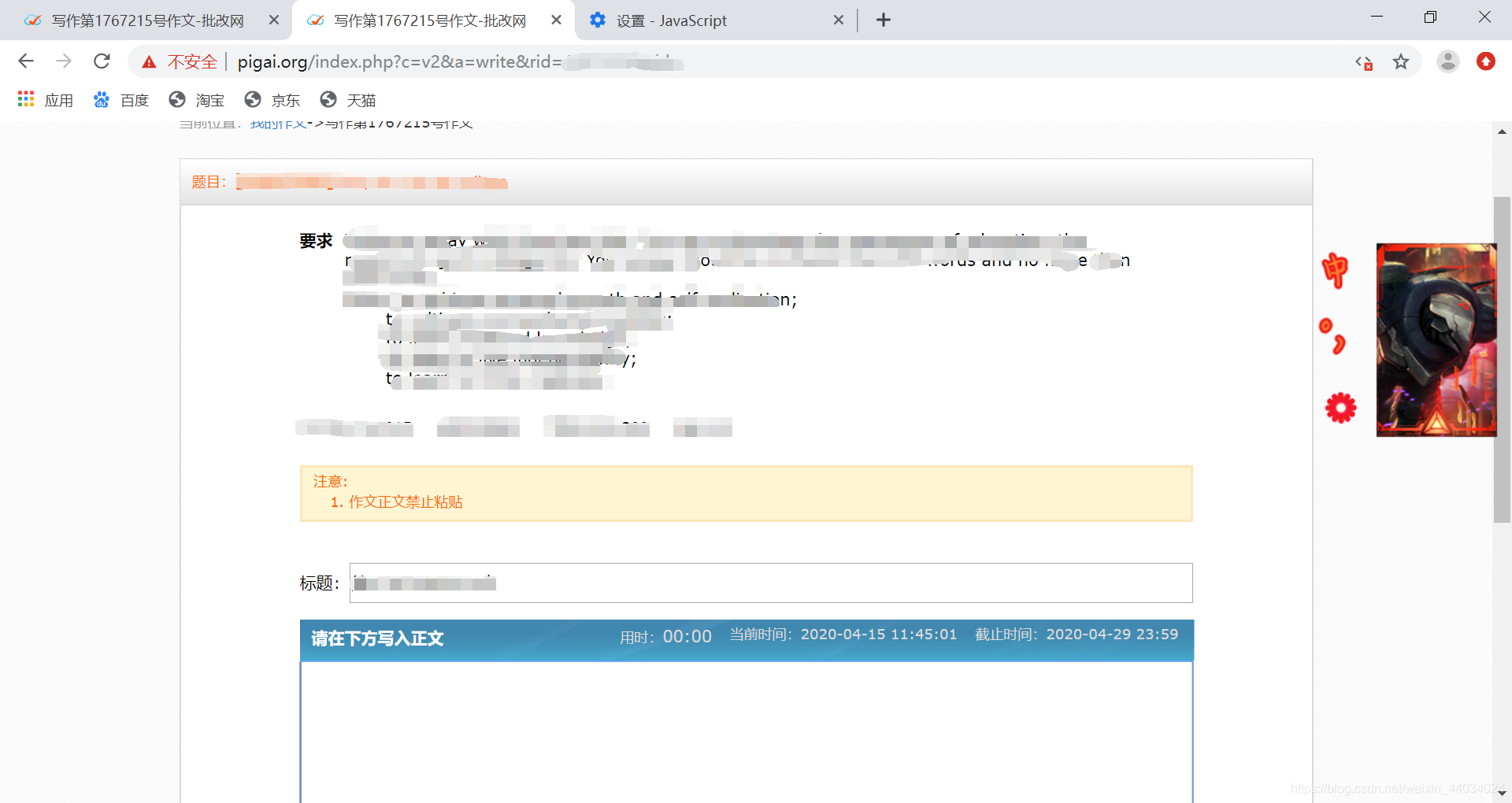Go forward in browser history
Screen dimensions: 1512x803
(x=64, y=61)
